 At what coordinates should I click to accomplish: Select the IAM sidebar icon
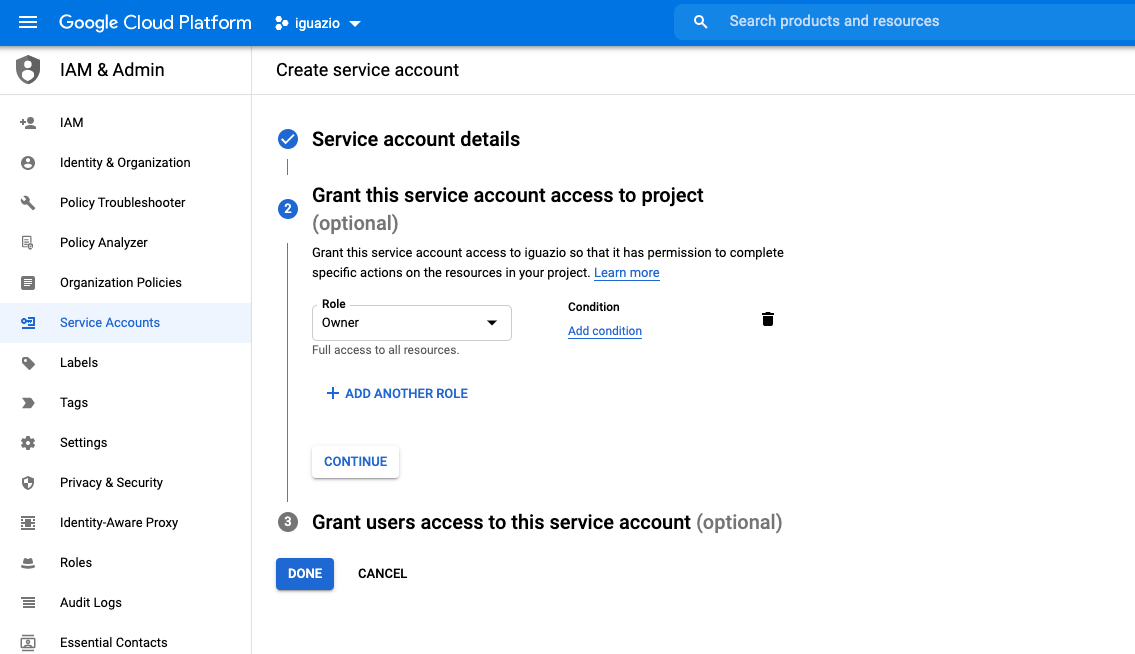[28, 122]
